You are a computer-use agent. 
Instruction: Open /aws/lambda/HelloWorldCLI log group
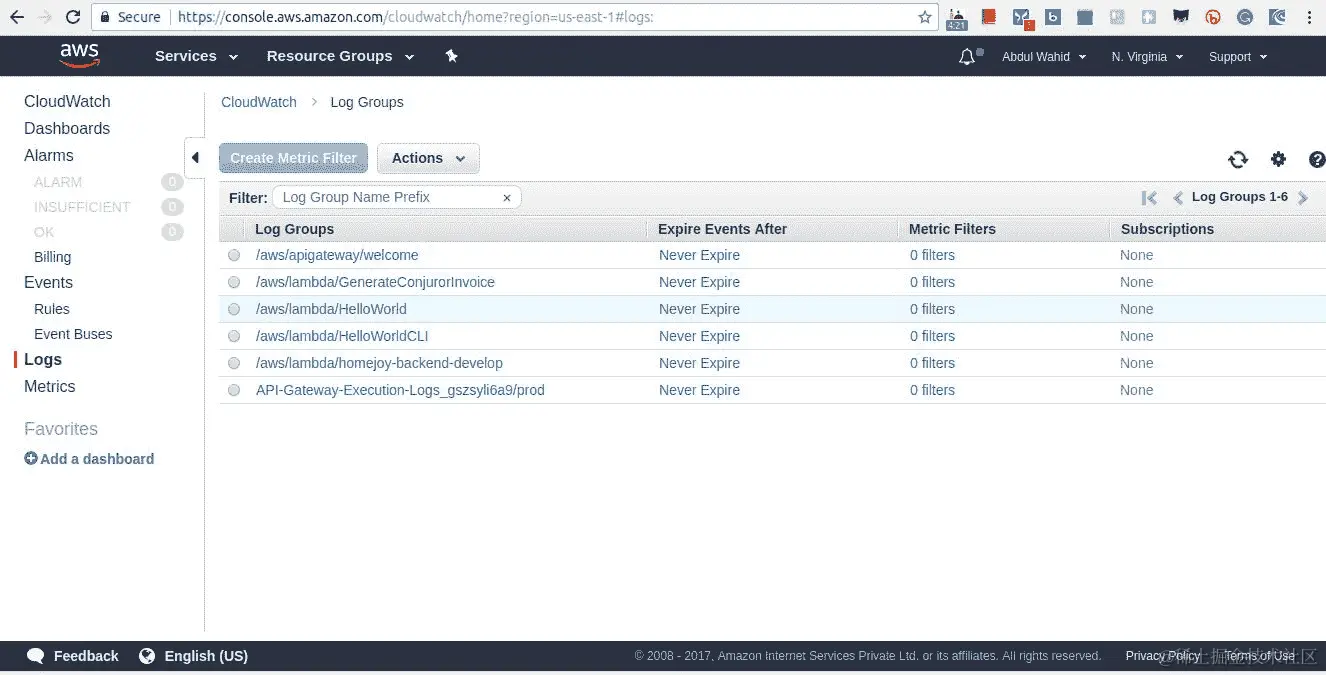coord(342,336)
